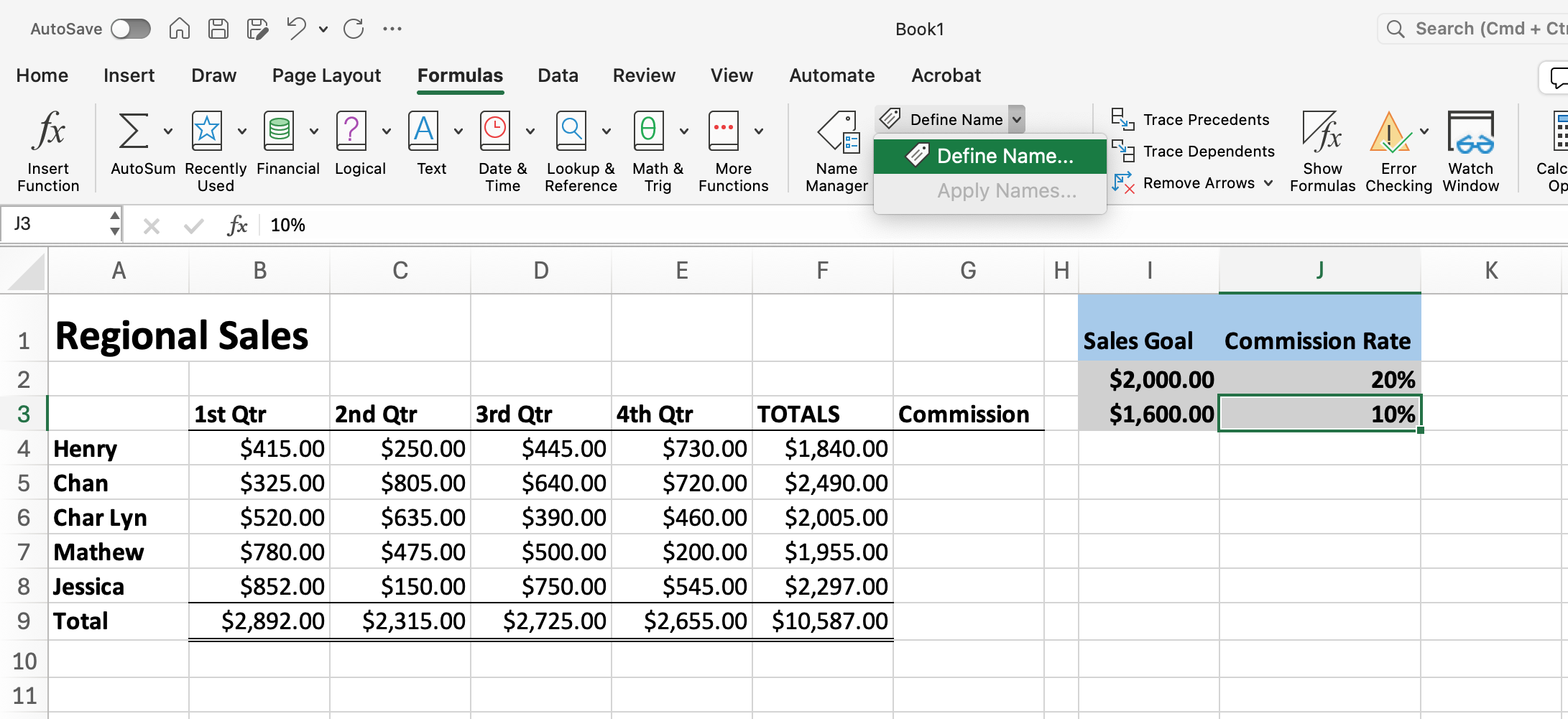Click the fx icon in formula bar
This screenshot has height=719, width=1568.
[237, 226]
